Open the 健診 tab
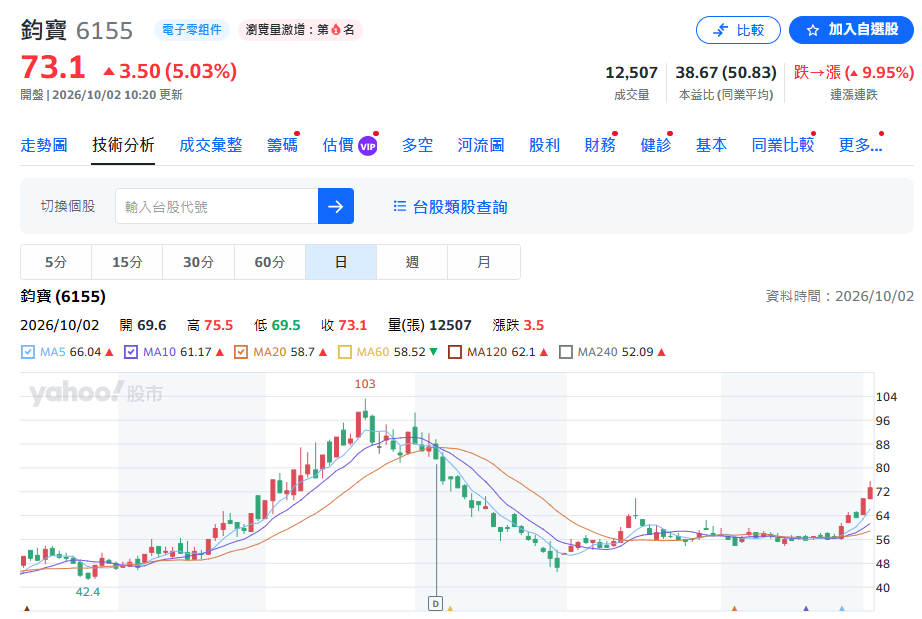 click(x=656, y=145)
